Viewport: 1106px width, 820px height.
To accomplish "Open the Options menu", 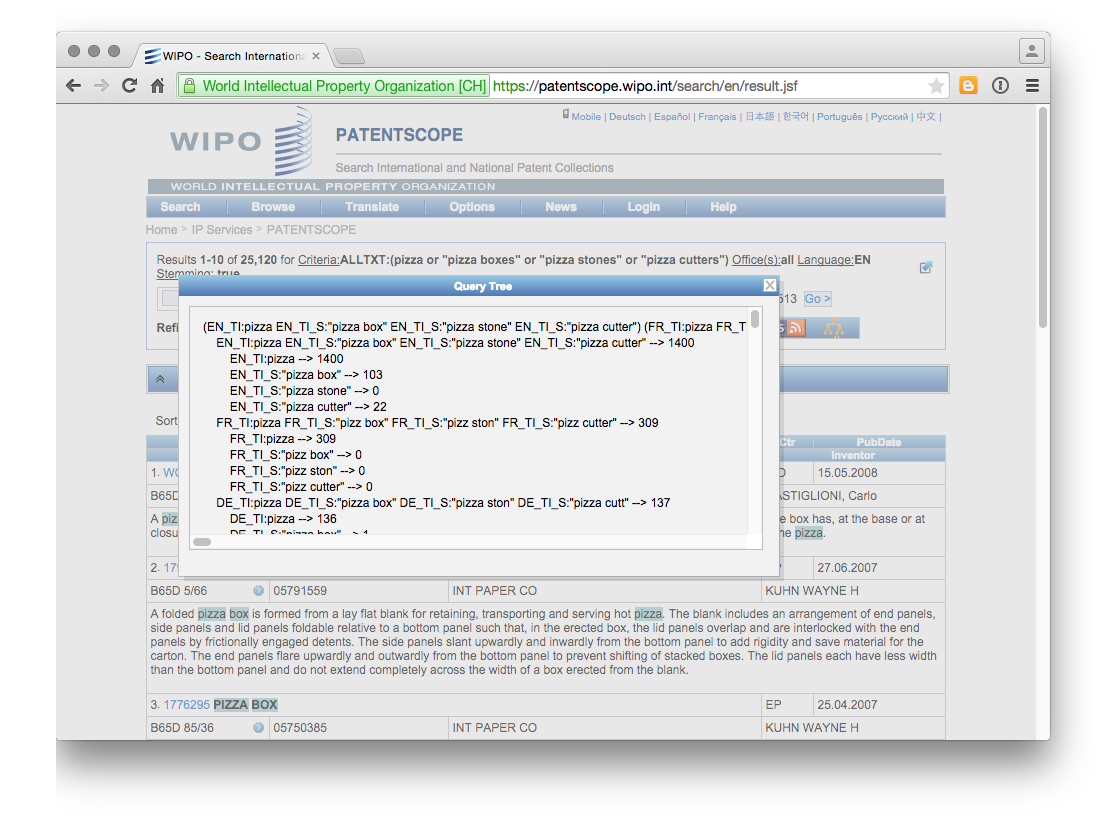I will pos(472,207).
